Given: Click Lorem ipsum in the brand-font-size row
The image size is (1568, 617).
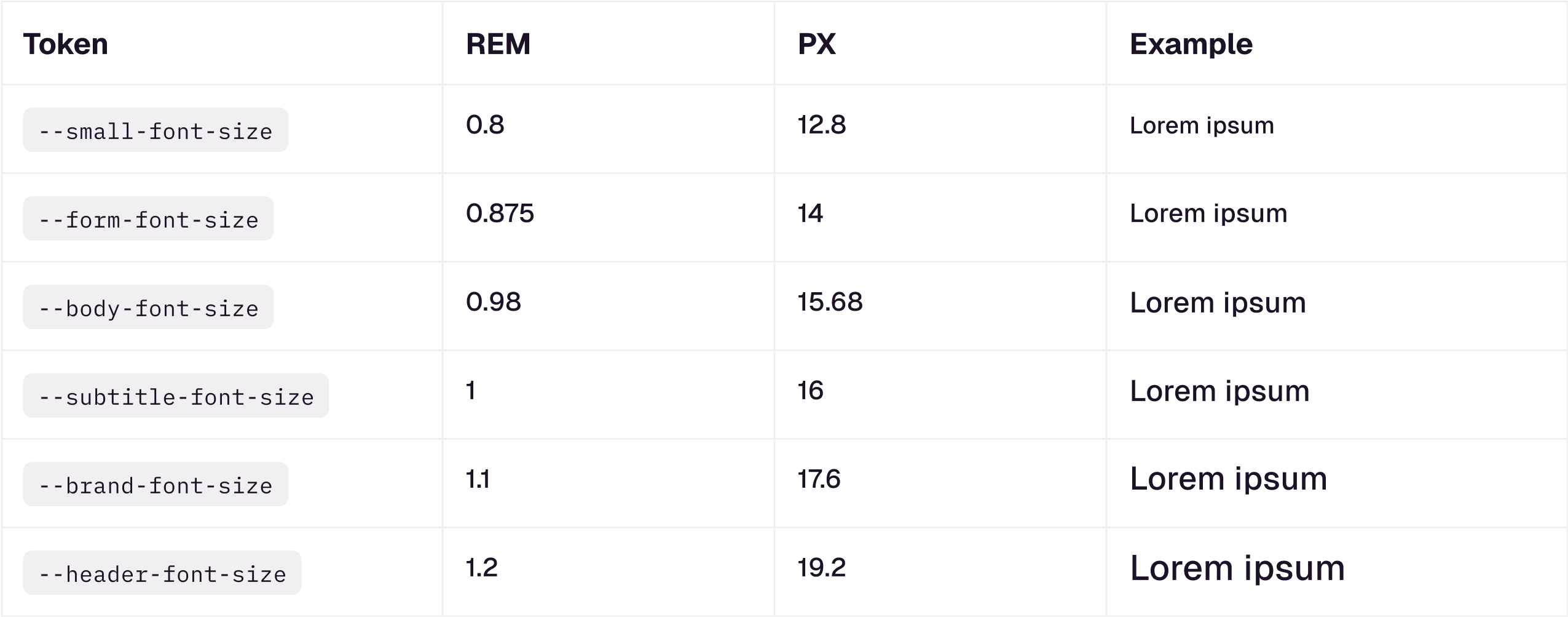Looking at the screenshot, I should [x=1228, y=479].
